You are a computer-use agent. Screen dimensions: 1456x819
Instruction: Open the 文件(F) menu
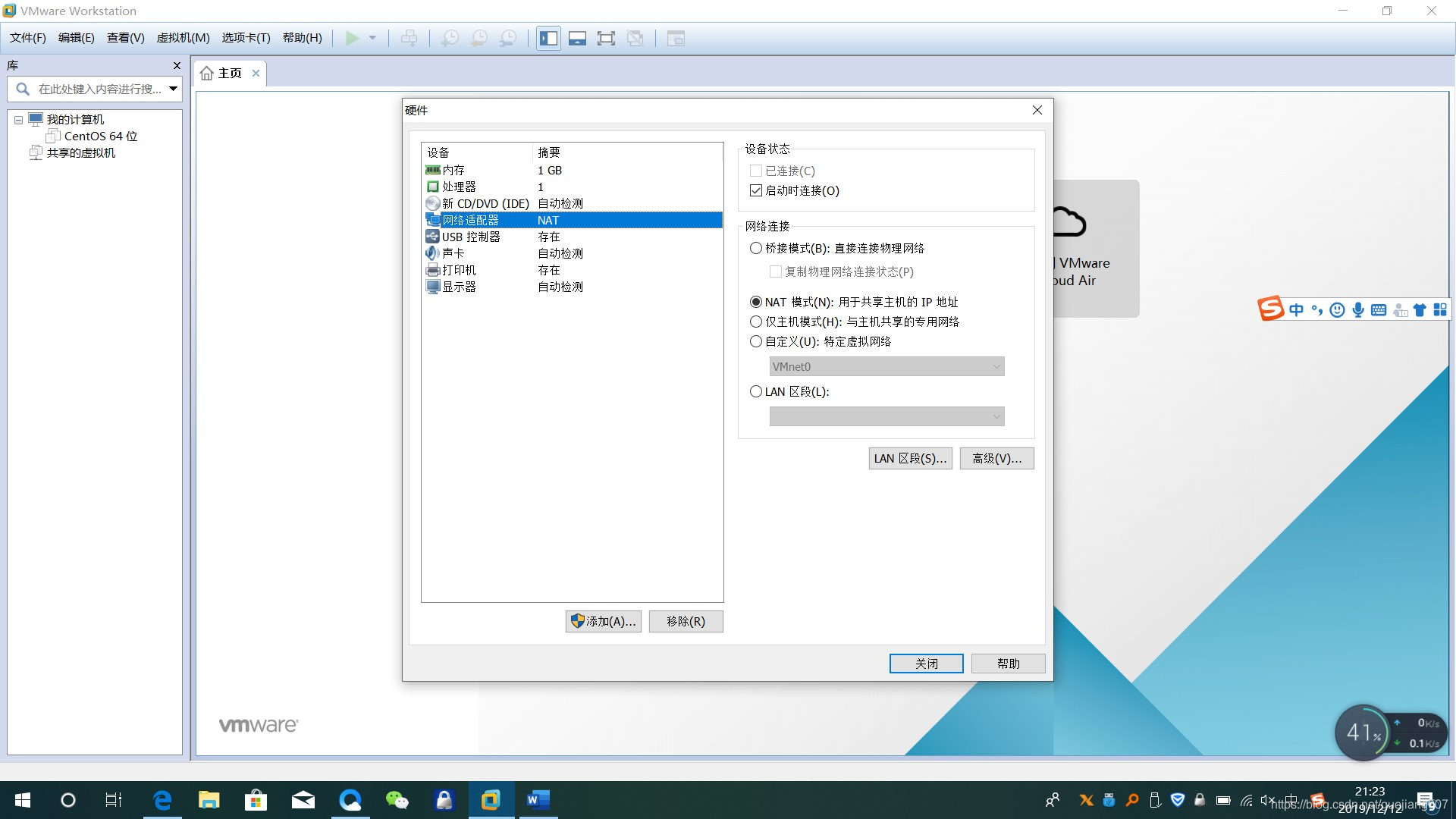click(27, 38)
